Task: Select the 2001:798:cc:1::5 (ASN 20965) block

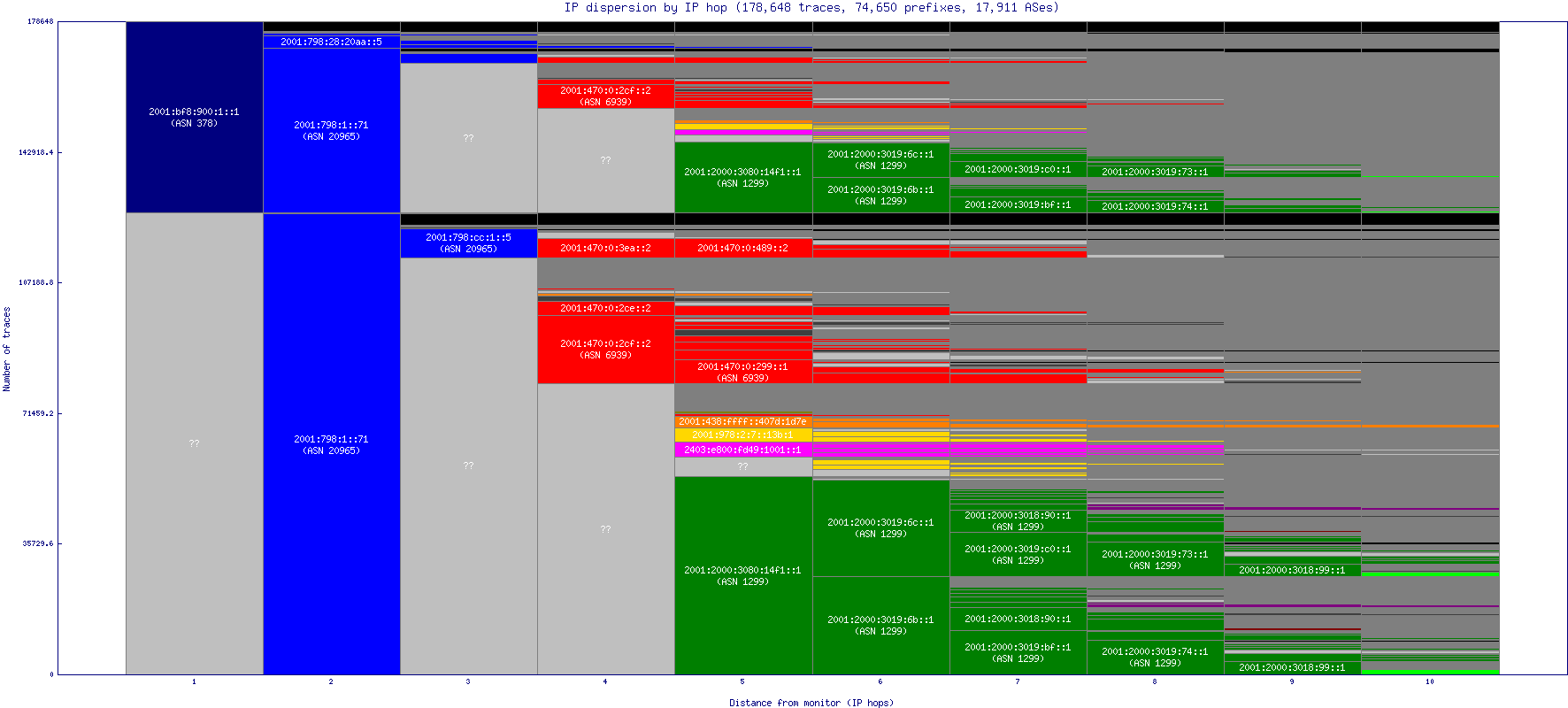Action: (468, 243)
